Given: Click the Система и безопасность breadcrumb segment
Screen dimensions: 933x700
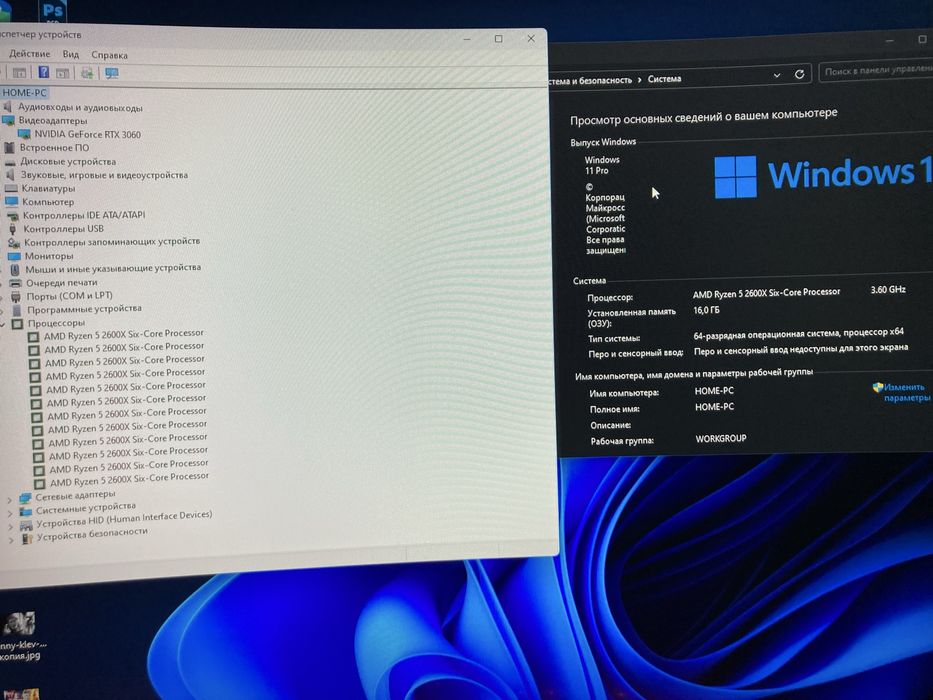Looking at the screenshot, I should (590, 80).
